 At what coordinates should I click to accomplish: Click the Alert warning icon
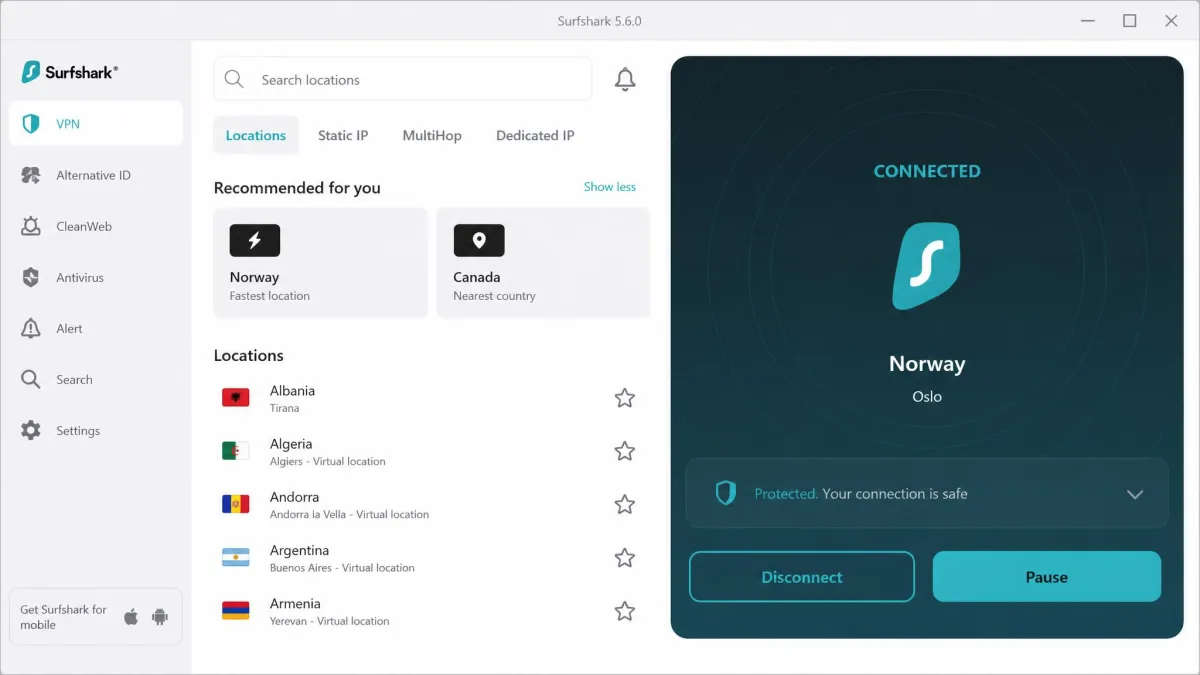31,328
